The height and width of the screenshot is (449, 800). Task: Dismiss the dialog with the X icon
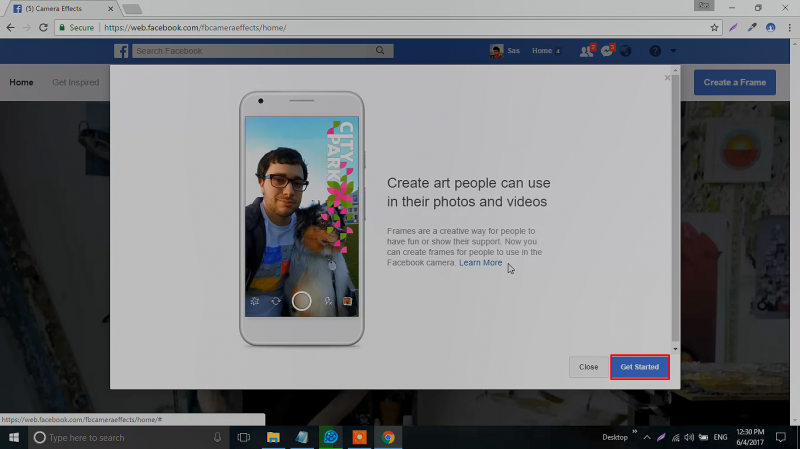point(668,78)
